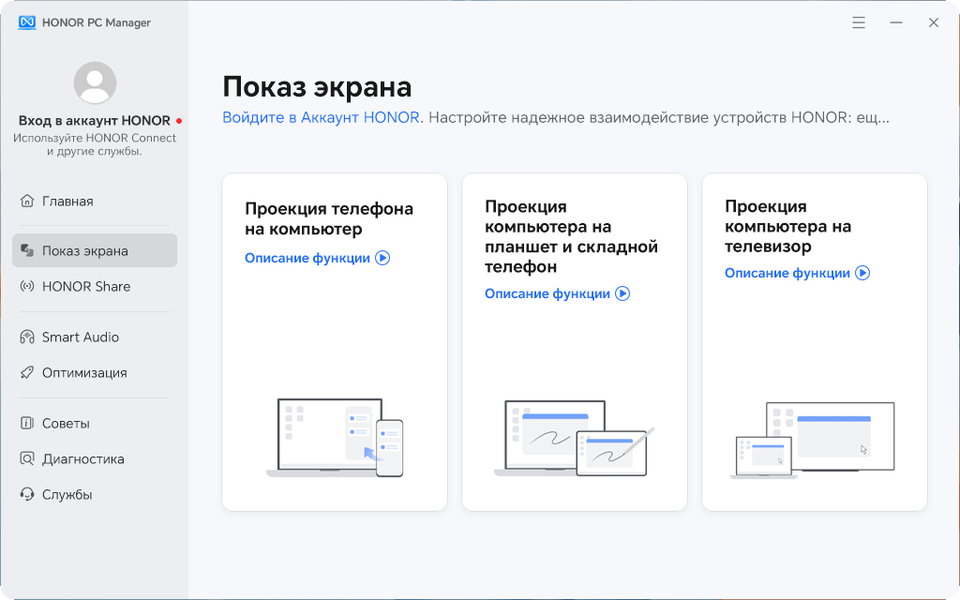Click the Показ экрана page heading
The height and width of the screenshot is (600, 960).
pyautogui.click(x=317, y=86)
